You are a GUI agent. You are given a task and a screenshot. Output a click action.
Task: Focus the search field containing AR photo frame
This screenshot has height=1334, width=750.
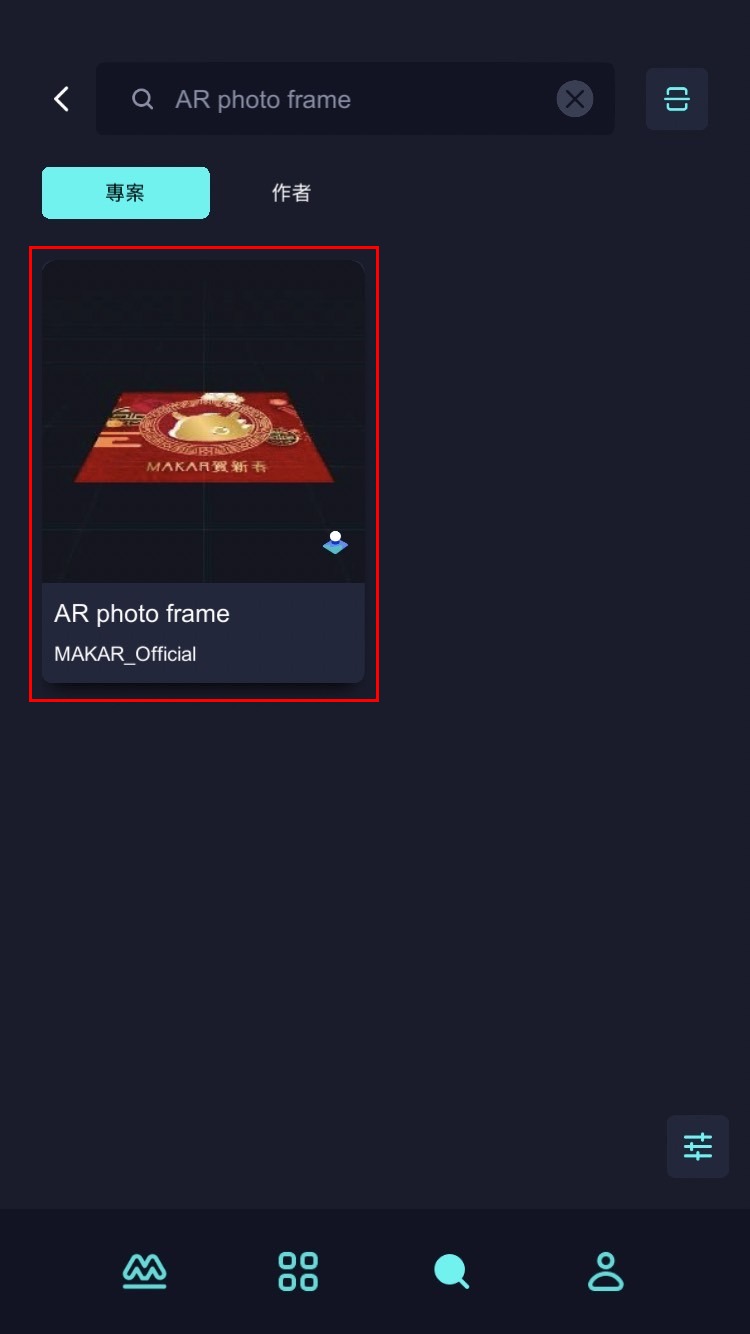point(355,99)
